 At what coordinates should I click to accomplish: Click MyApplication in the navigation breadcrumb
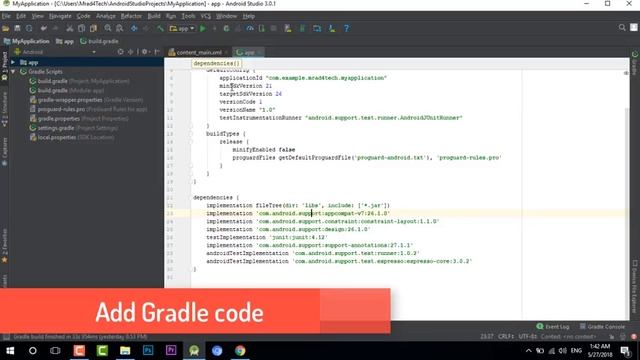click(x=27, y=41)
